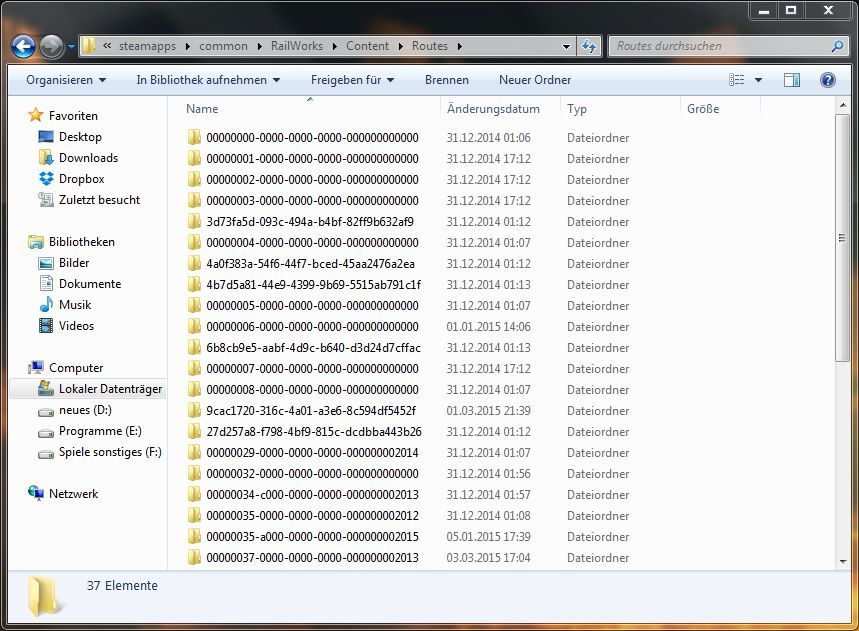Viewport: 859px width, 631px height.
Task: Select folder icon of 00000035-a000-0000-0000-000000002015
Action: pos(194,536)
